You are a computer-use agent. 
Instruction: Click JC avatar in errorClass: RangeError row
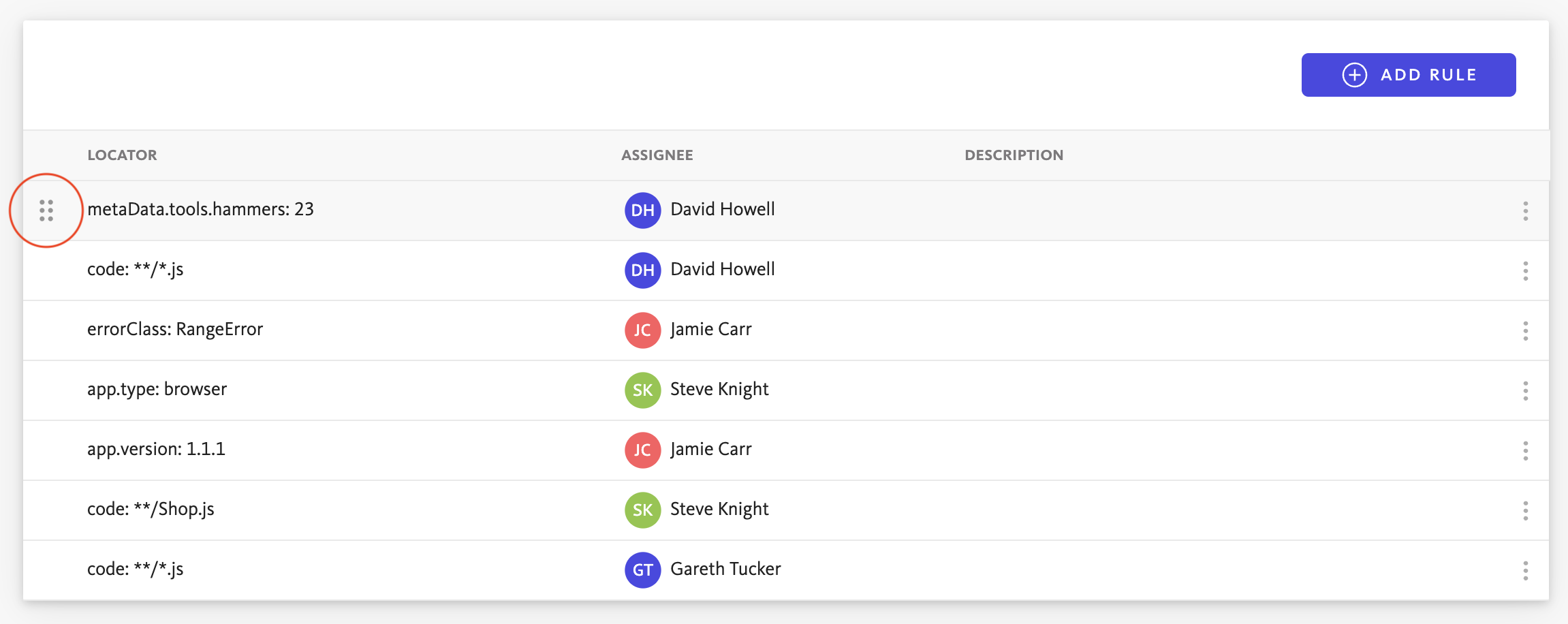pyautogui.click(x=643, y=330)
